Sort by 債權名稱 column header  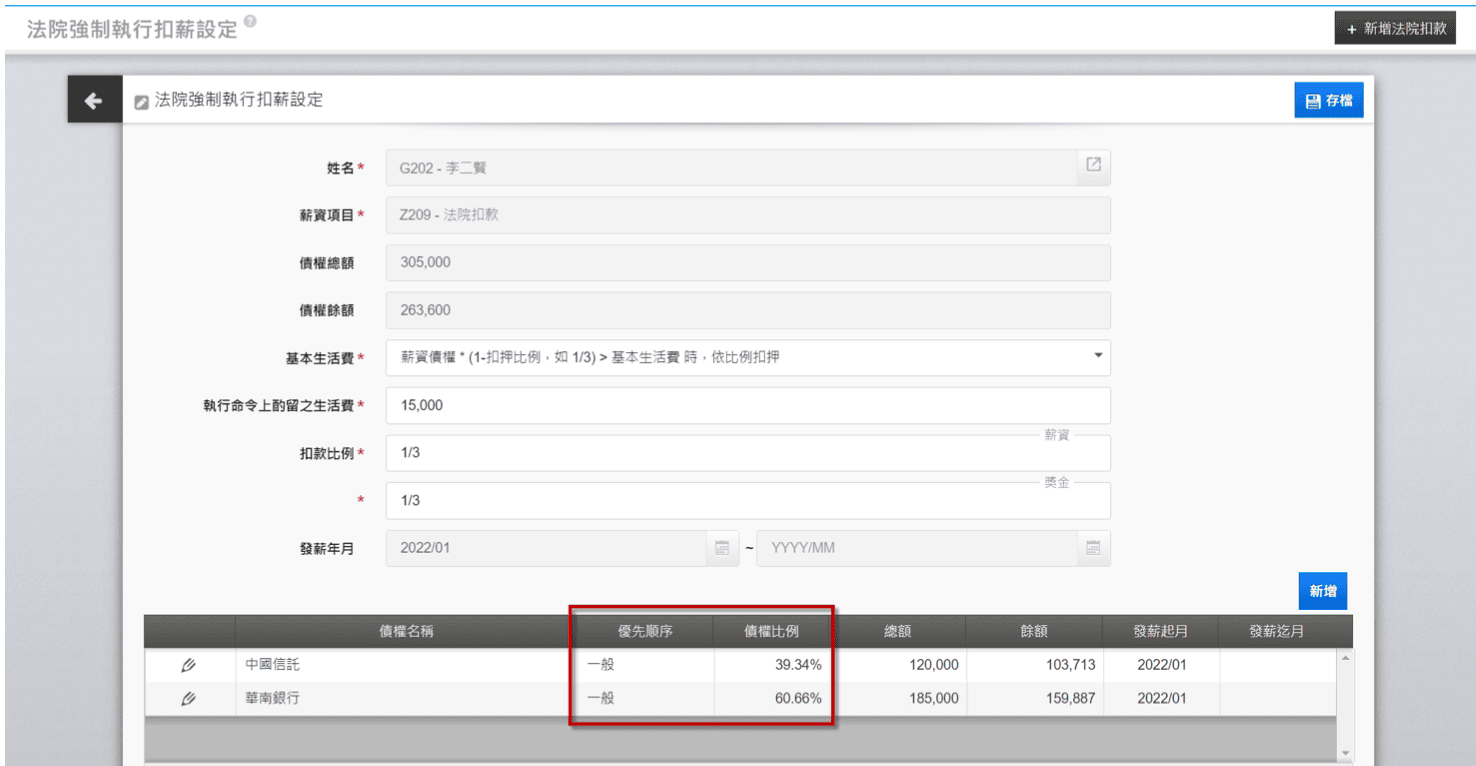pos(406,632)
